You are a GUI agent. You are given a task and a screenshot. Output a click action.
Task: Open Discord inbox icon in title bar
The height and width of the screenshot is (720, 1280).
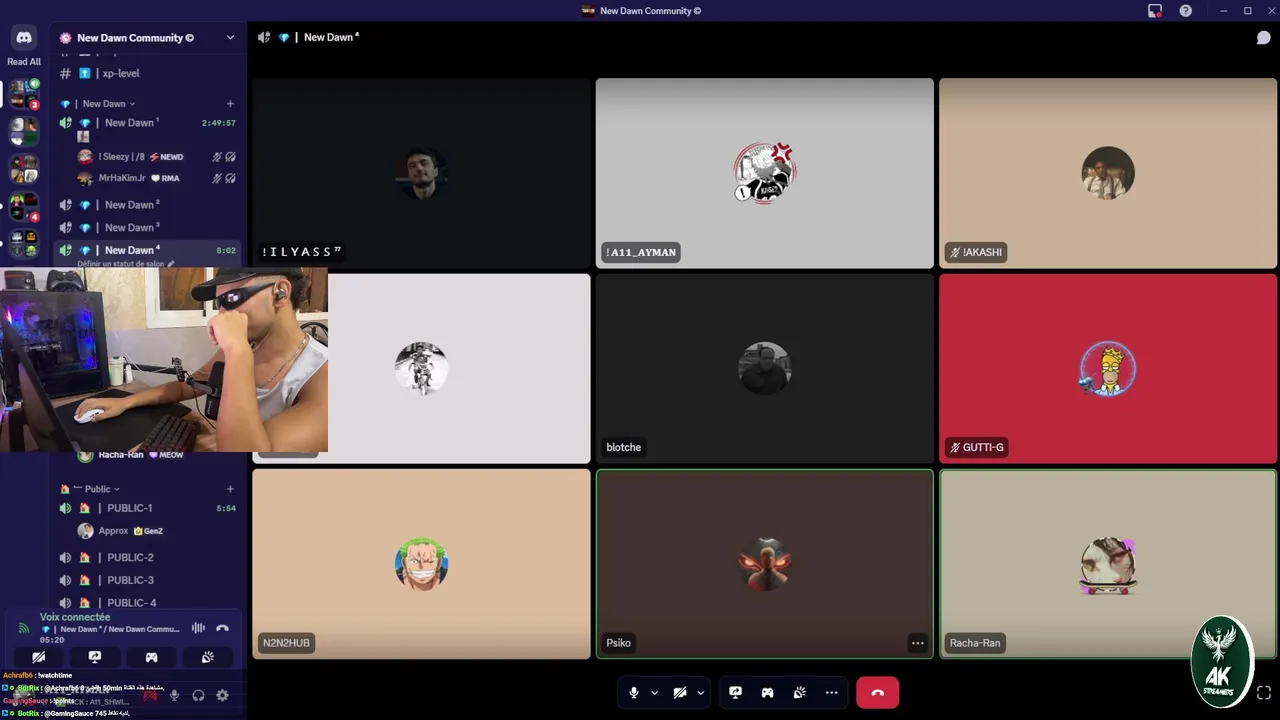[1155, 11]
